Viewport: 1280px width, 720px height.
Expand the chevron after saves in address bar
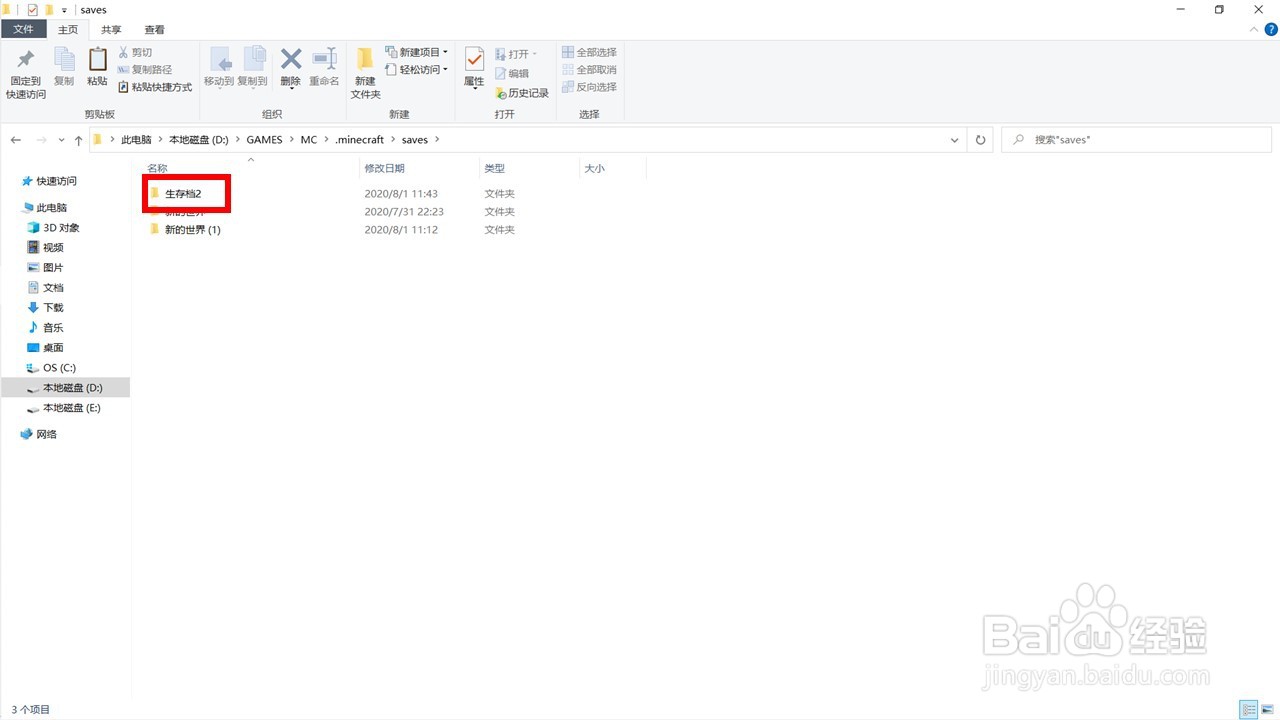[437, 140]
